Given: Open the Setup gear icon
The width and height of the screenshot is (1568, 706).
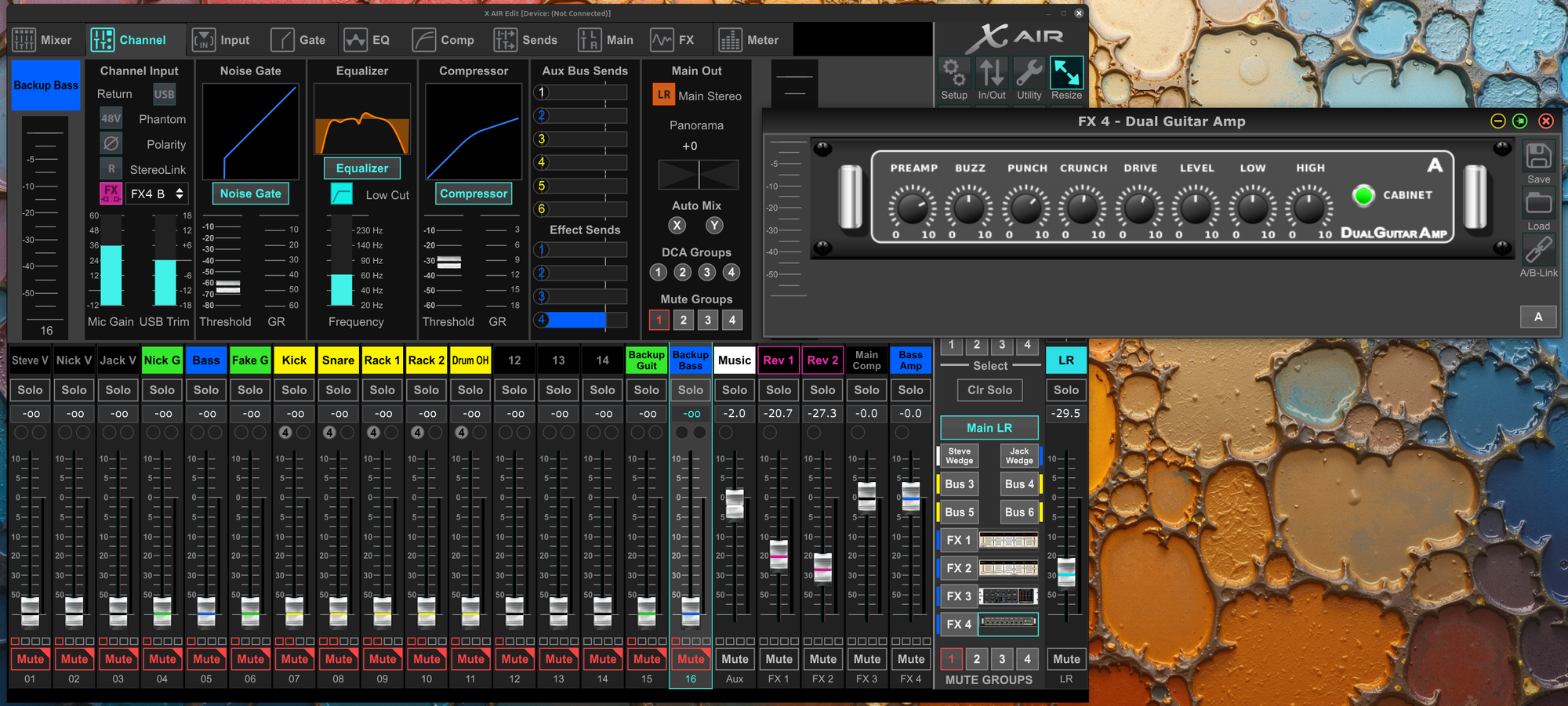Looking at the screenshot, I should pos(953,73).
